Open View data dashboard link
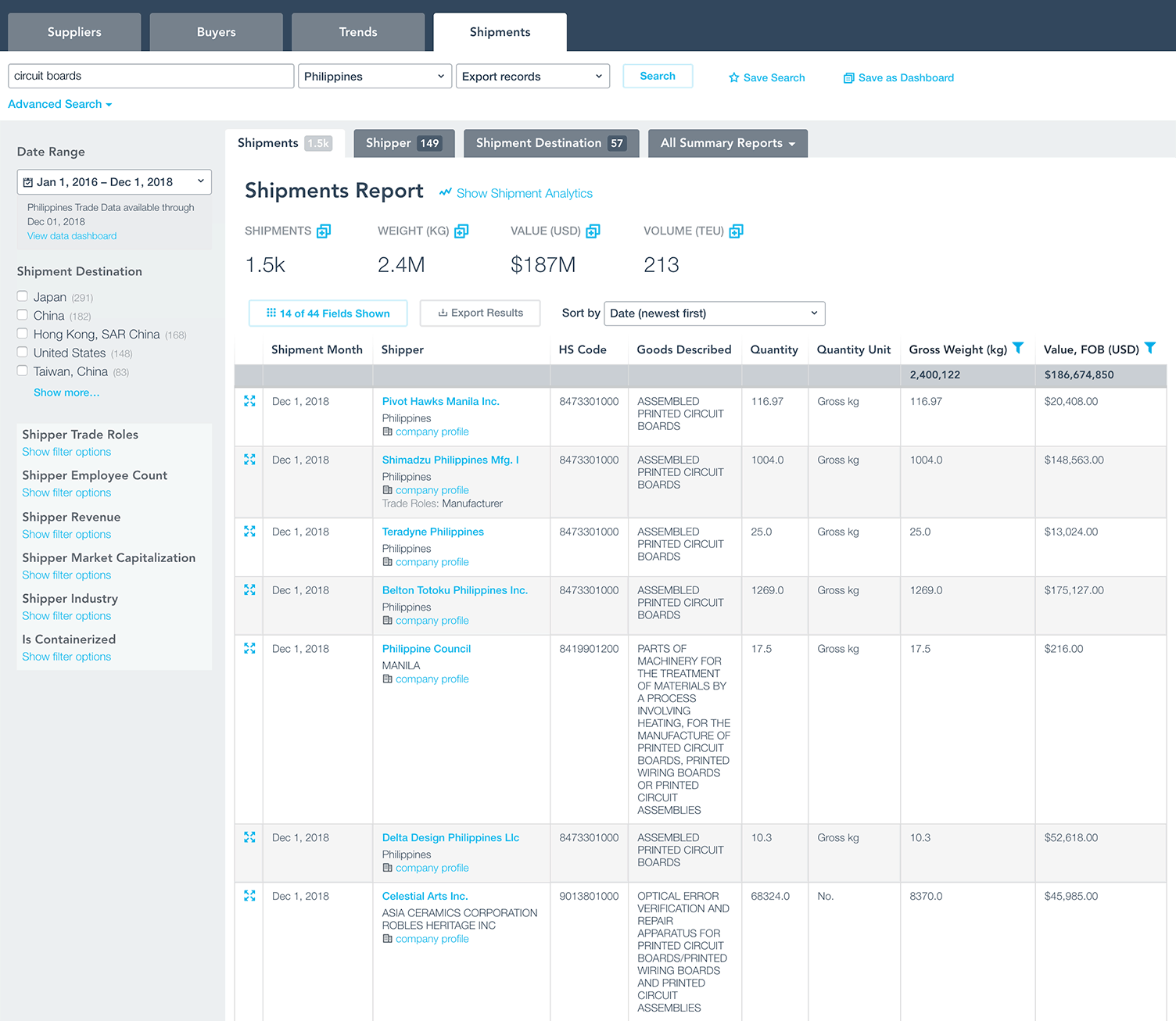The width and height of the screenshot is (1176, 1021). pos(72,236)
